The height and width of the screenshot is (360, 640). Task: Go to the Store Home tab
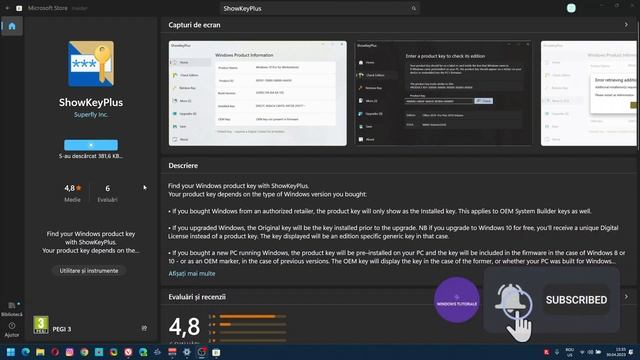click(12, 26)
